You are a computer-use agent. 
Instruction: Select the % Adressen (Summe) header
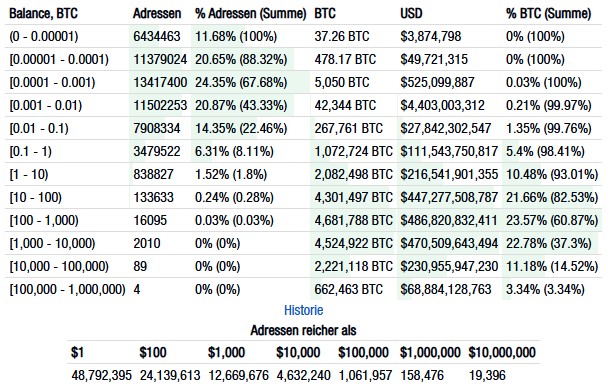[x=251, y=14]
